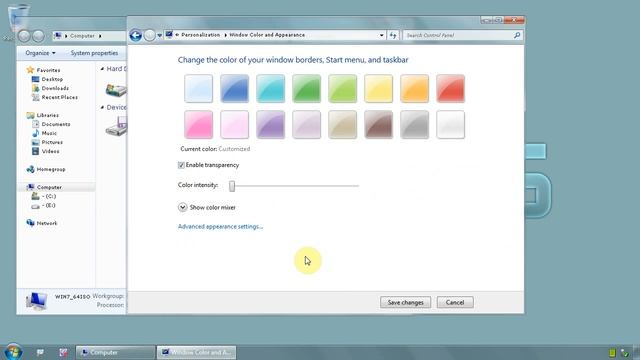Viewport: 640px width, 360px height.
Task: Click the first pinned taskbar icon
Action: pos(40,352)
